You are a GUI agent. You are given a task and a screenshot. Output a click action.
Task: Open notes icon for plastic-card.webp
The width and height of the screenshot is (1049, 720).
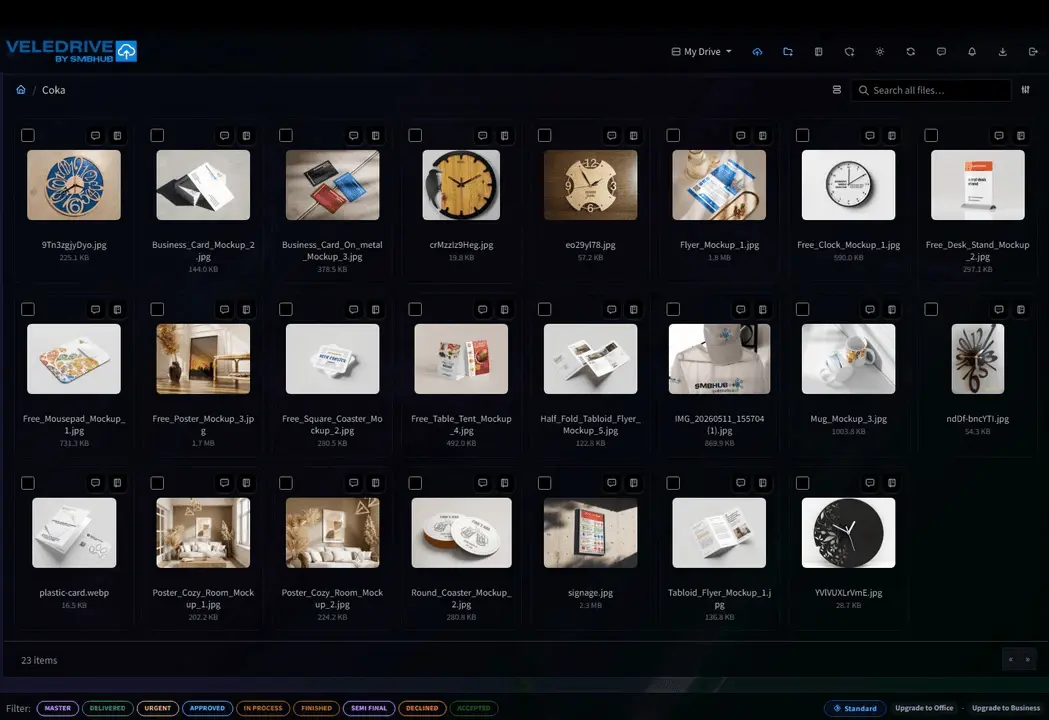pyautogui.click(x=117, y=483)
